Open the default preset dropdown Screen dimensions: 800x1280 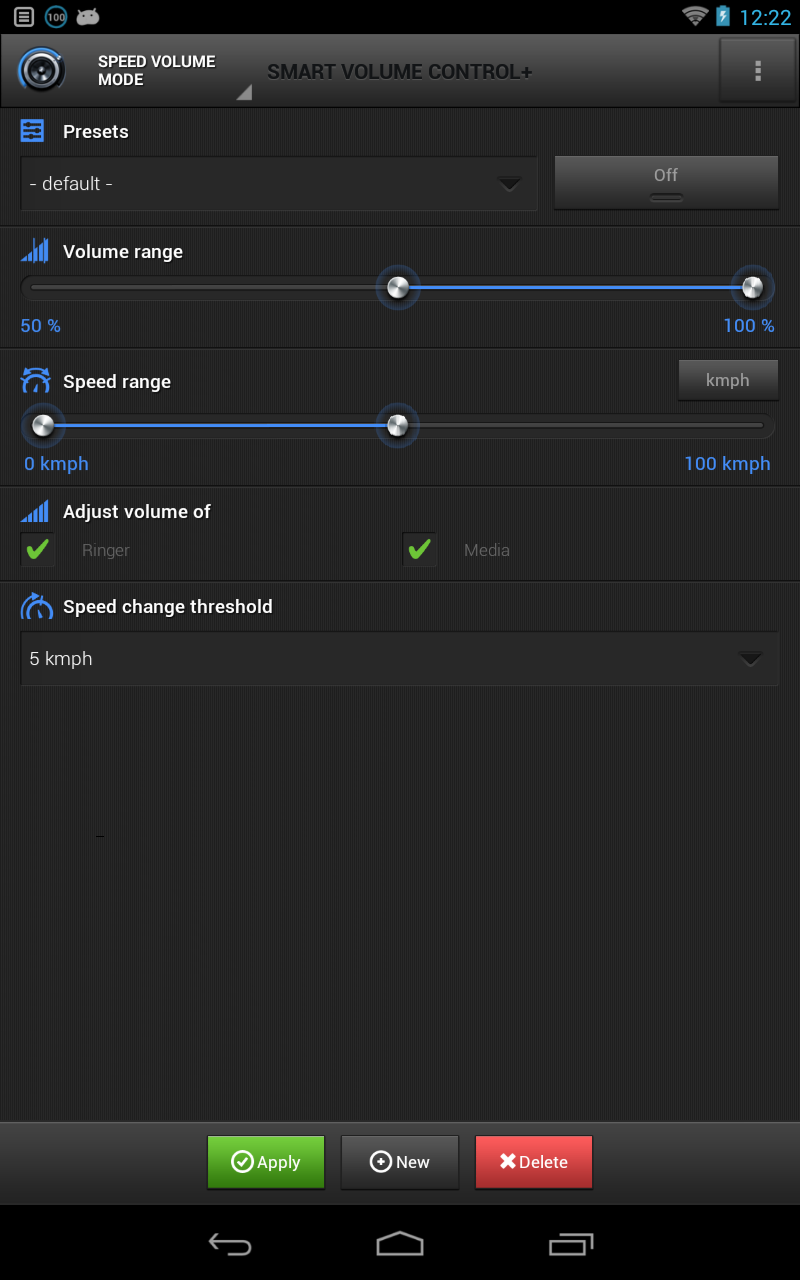point(279,184)
